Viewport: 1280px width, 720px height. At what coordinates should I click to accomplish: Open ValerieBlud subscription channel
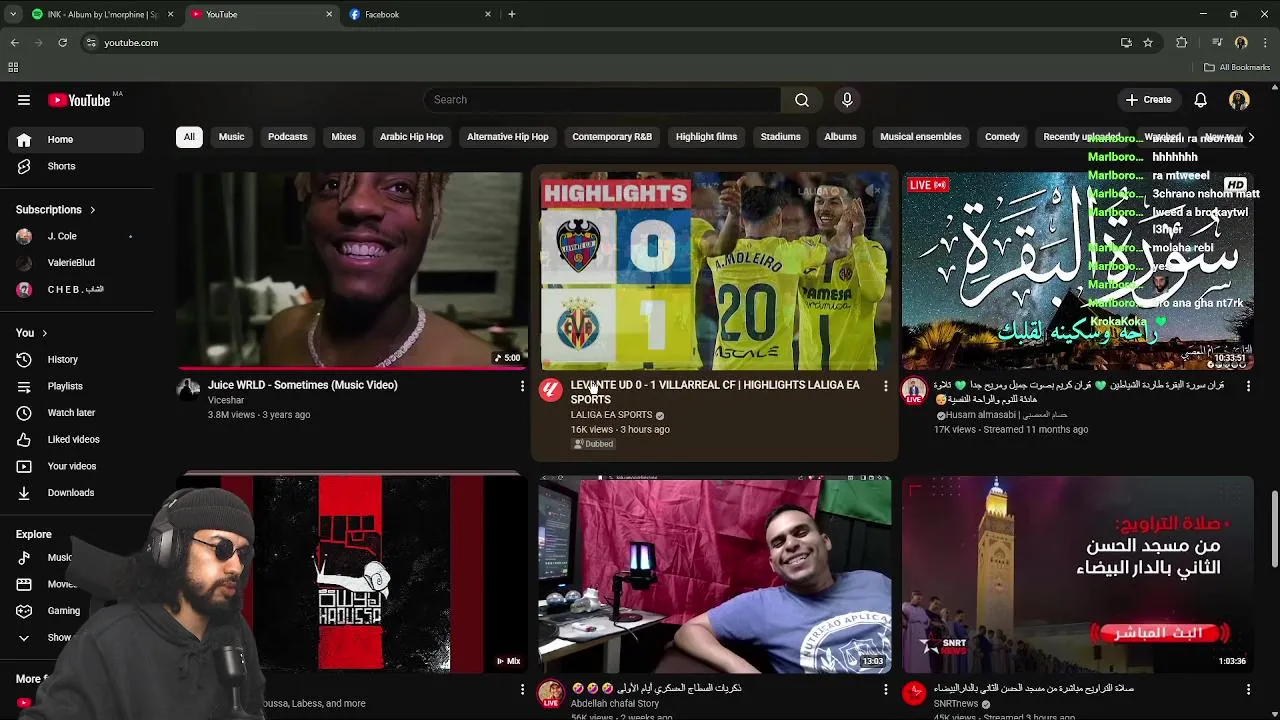pyautogui.click(x=78, y=263)
